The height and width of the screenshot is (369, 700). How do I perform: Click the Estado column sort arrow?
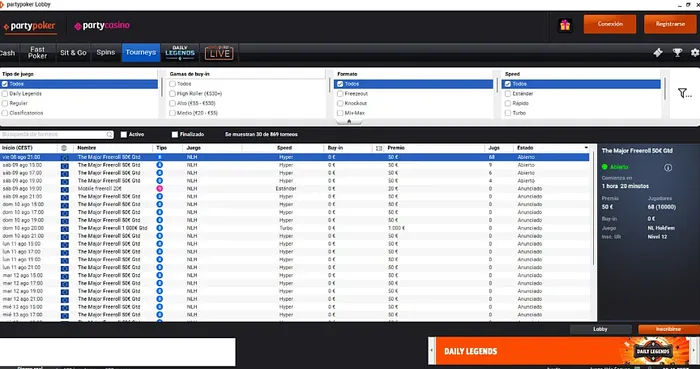586,148
